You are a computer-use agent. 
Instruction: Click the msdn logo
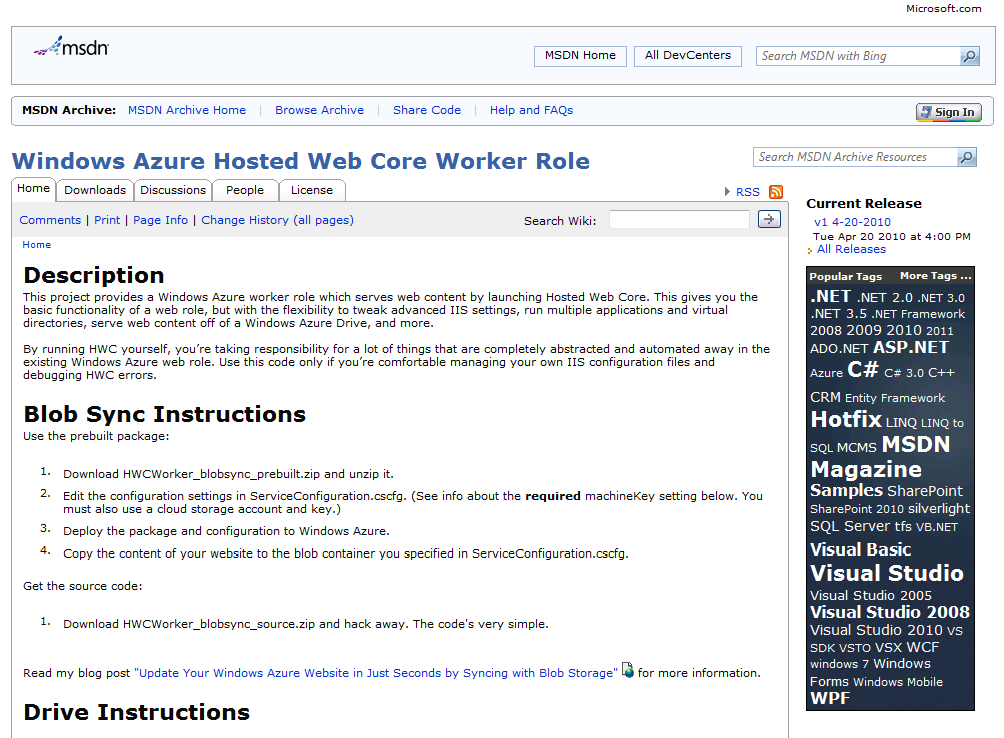[71, 47]
